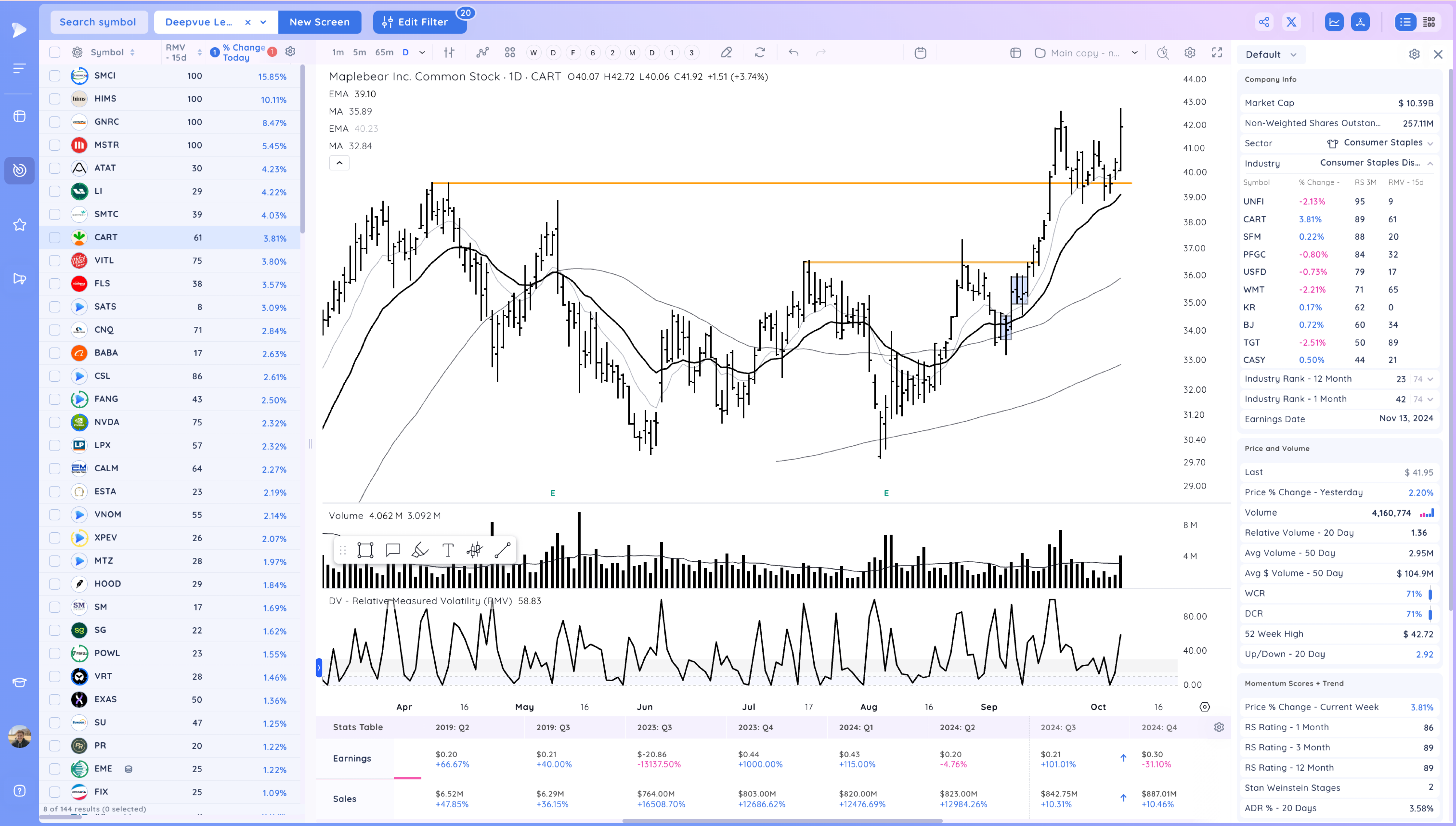
Task: Click the New Screen button
Action: [320, 22]
